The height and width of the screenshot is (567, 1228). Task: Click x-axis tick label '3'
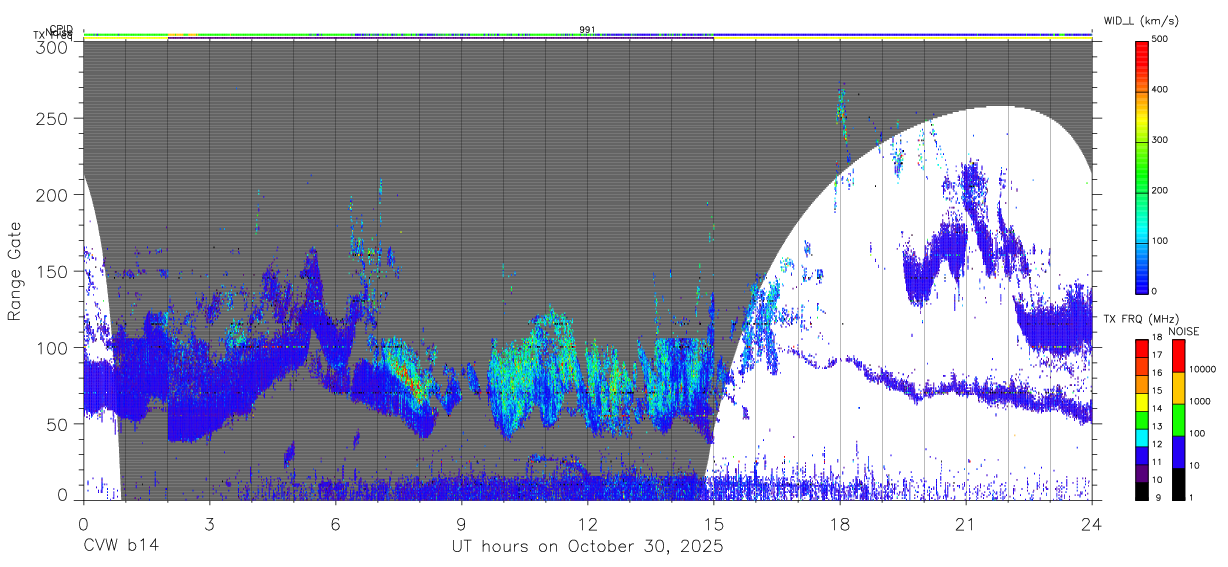coord(209,524)
